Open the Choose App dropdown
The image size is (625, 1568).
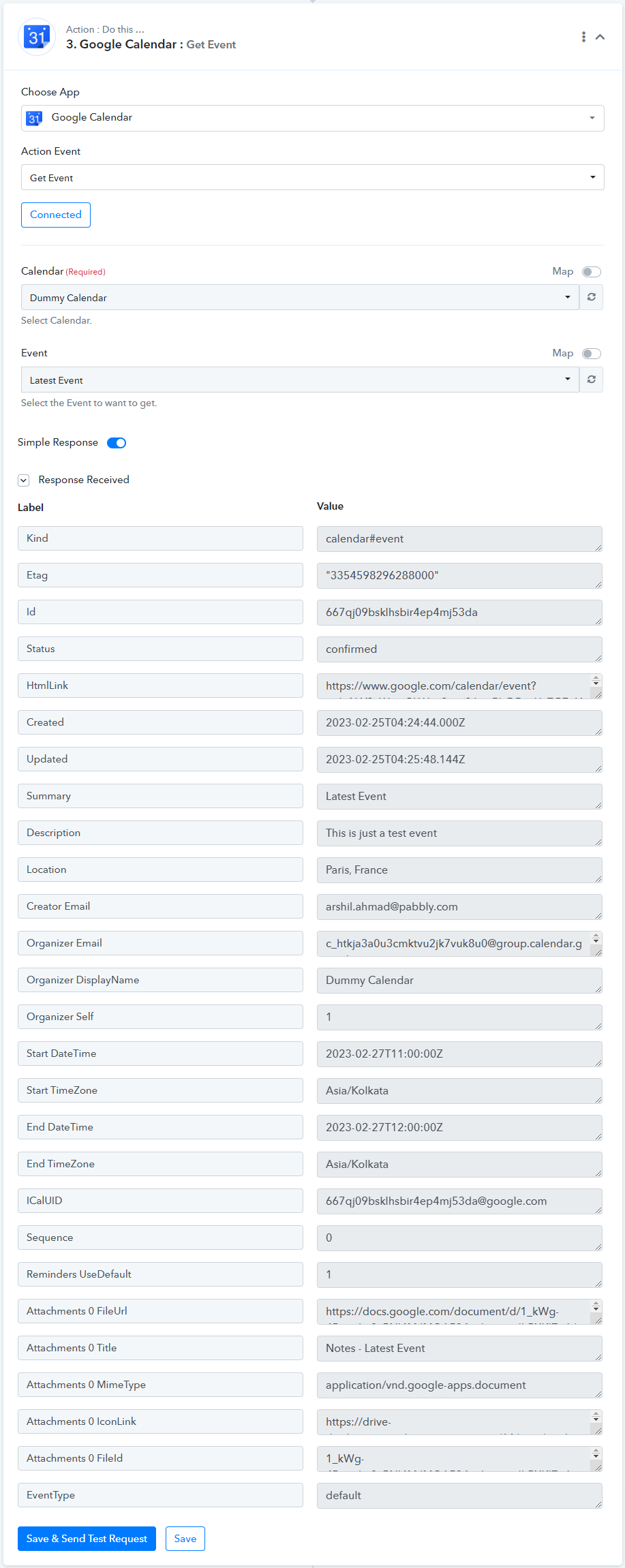(x=313, y=118)
